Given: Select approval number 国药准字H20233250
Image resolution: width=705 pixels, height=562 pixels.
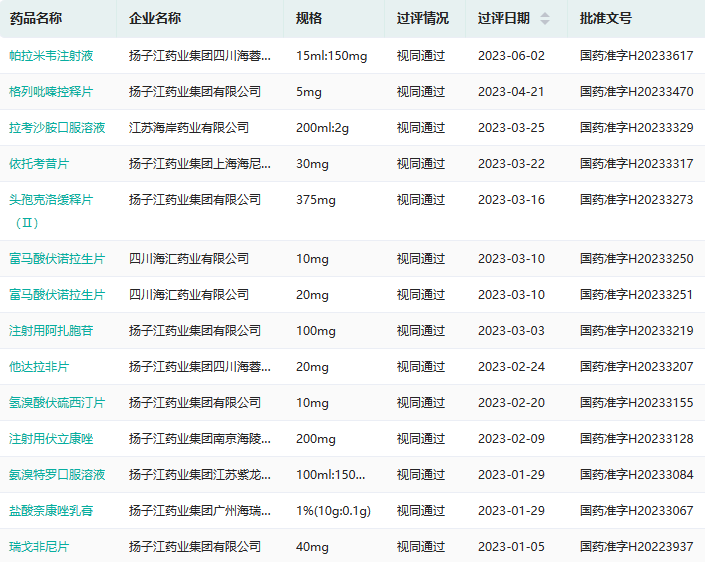Looking at the screenshot, I should coord(637,259).
